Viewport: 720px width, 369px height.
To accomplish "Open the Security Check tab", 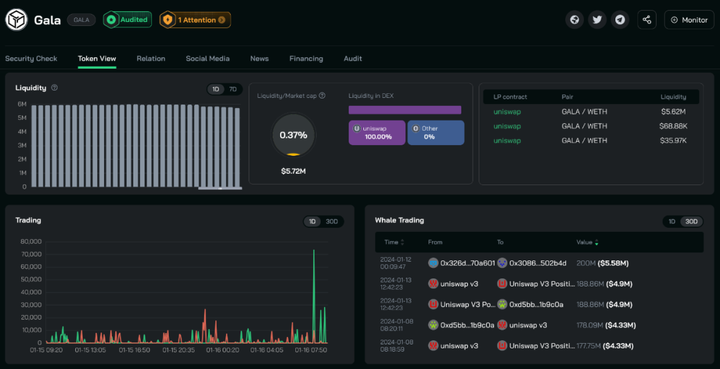I will pyautogui.click(x=31, y=58).
